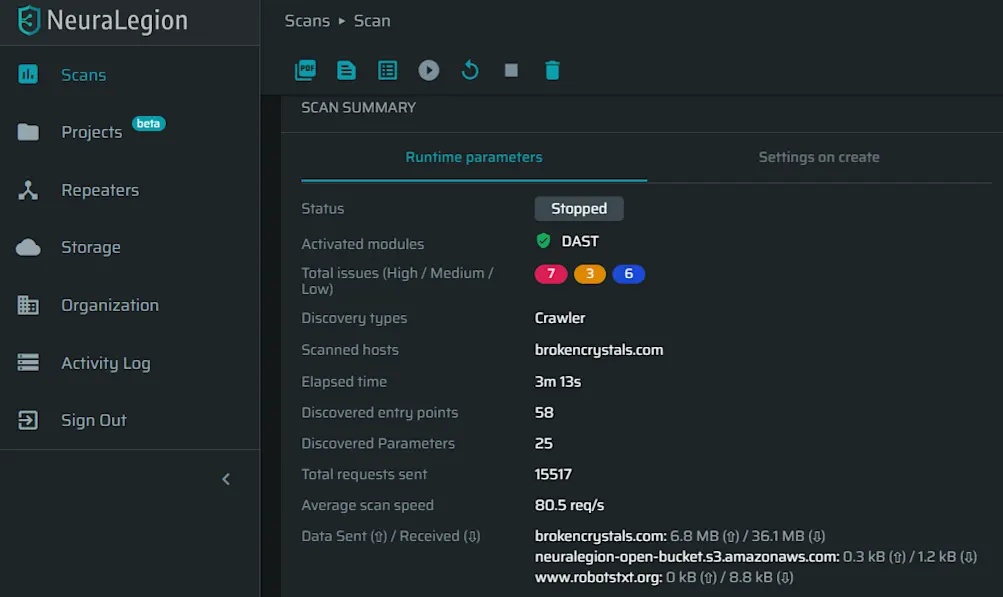The width and height of the screenshot is (1003, 597).
Task: Open the Repeaters section
Action: [101, 190]
